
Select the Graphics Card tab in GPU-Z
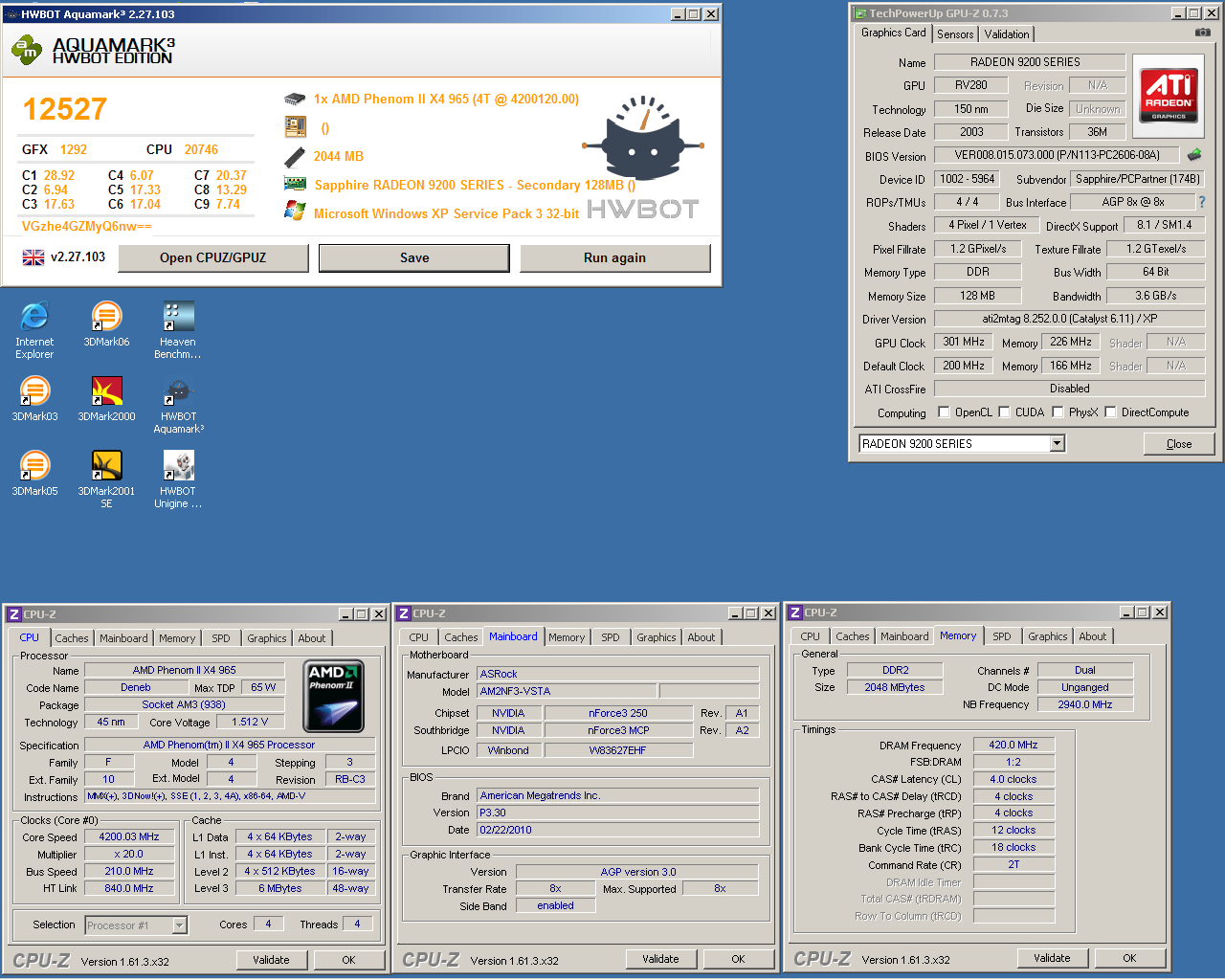coord(893,33)
